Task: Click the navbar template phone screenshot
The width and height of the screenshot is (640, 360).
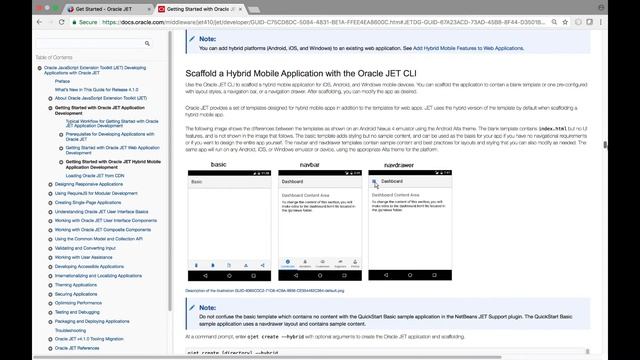Action: coord(320,226)
